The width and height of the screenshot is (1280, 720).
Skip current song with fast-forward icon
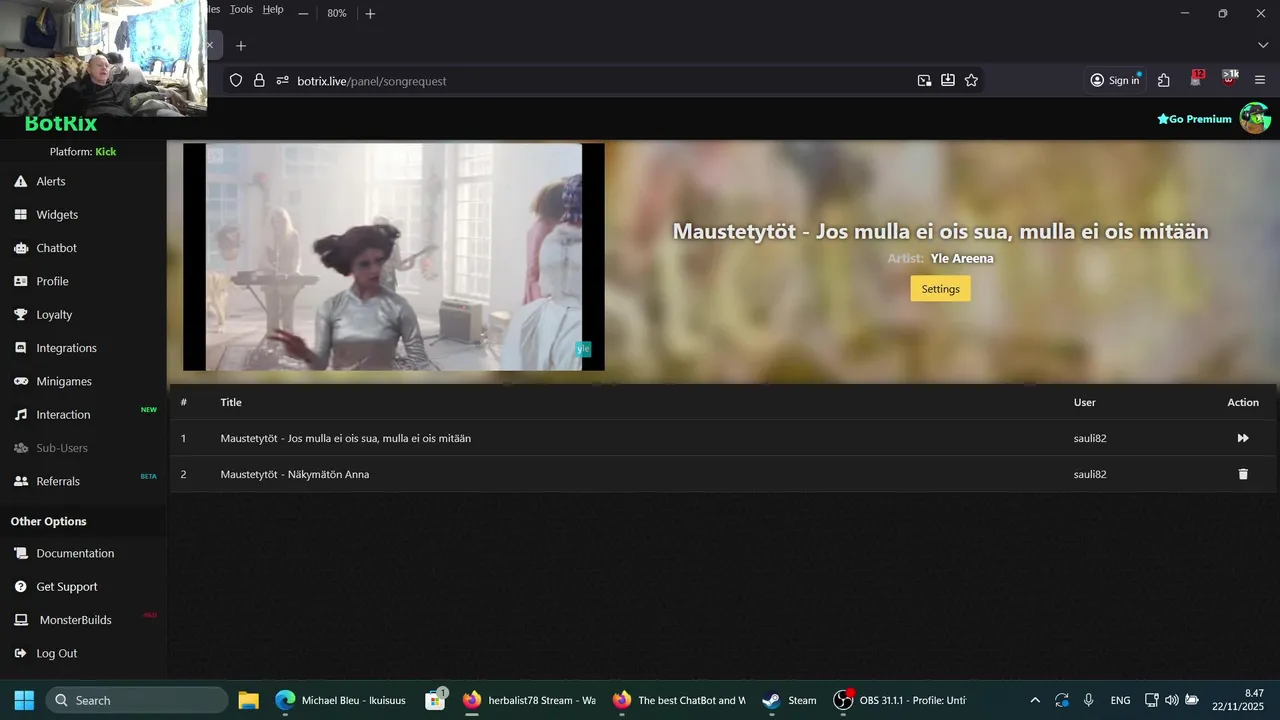1243,438
